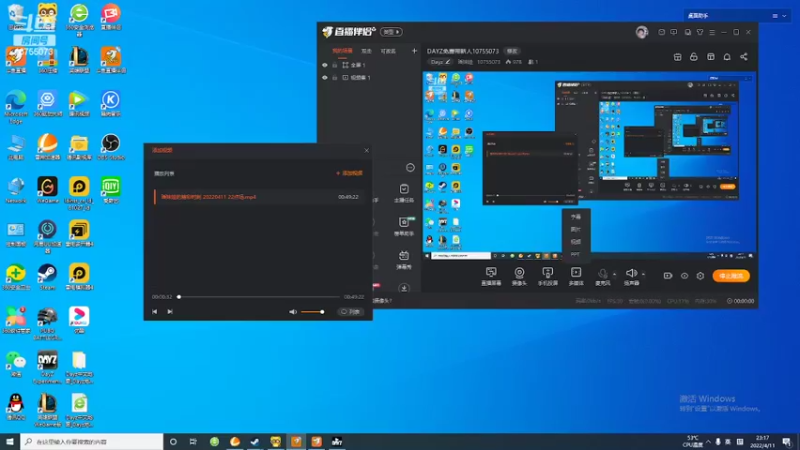Click the download circle icon in the side panel
The width and height of the screenshot is (800, 450).
coord(404,288)
